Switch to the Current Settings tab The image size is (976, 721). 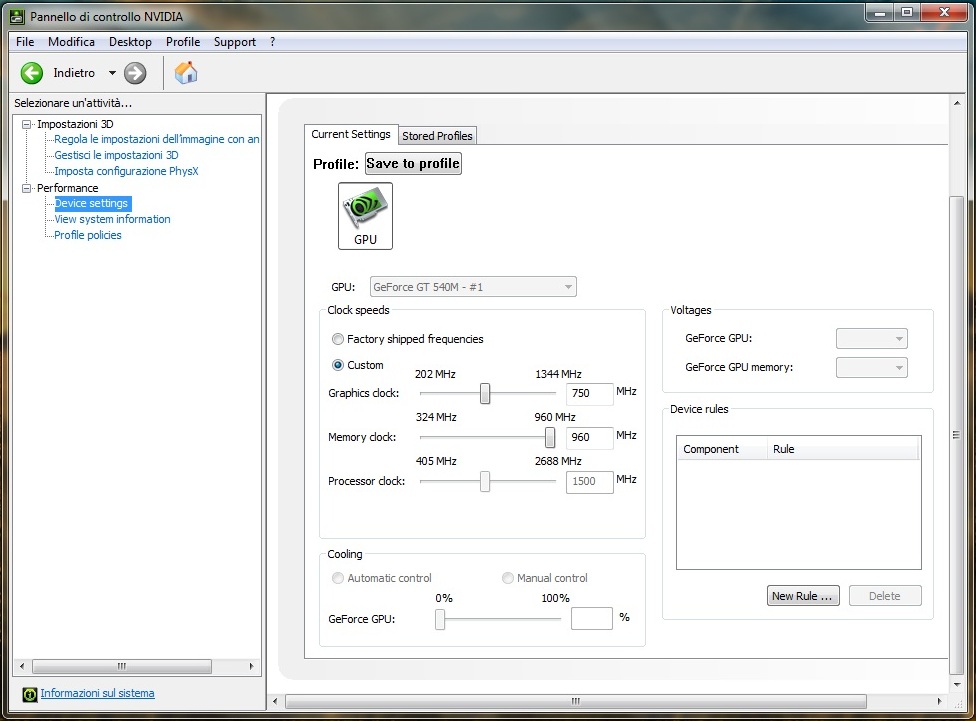(x=351, y=134)
